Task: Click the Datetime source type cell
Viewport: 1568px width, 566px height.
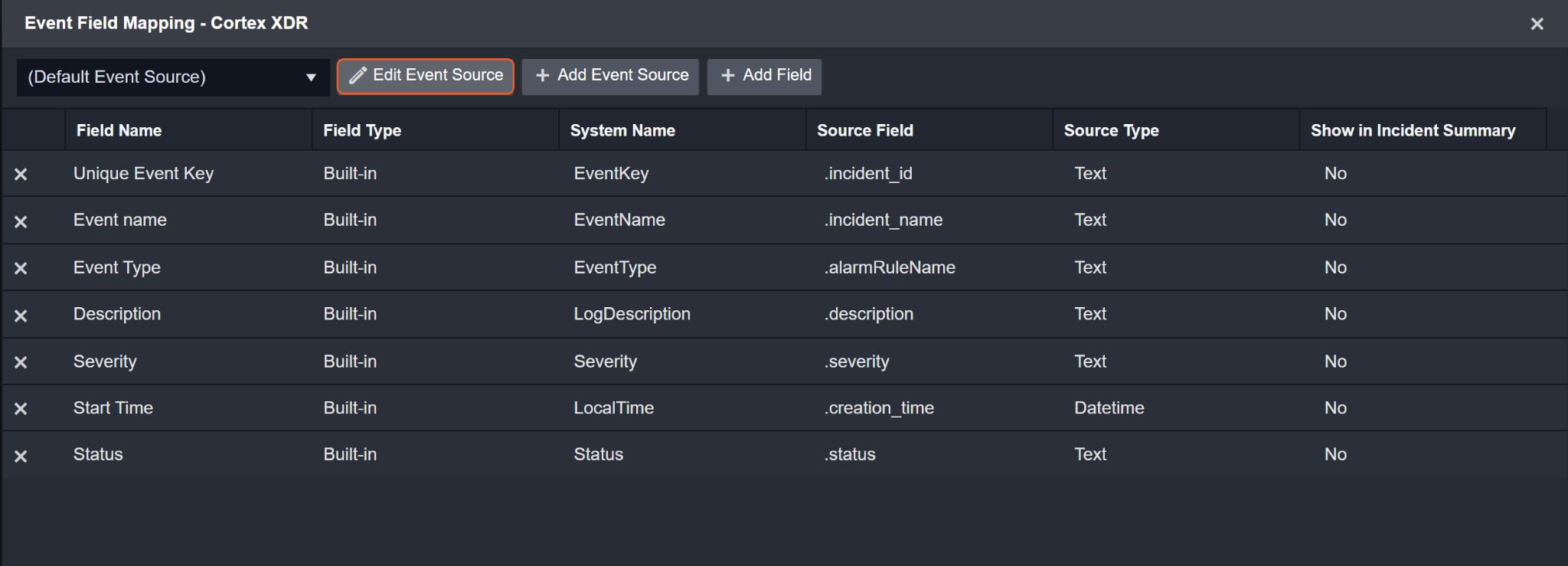Action: pos(1109,408)
